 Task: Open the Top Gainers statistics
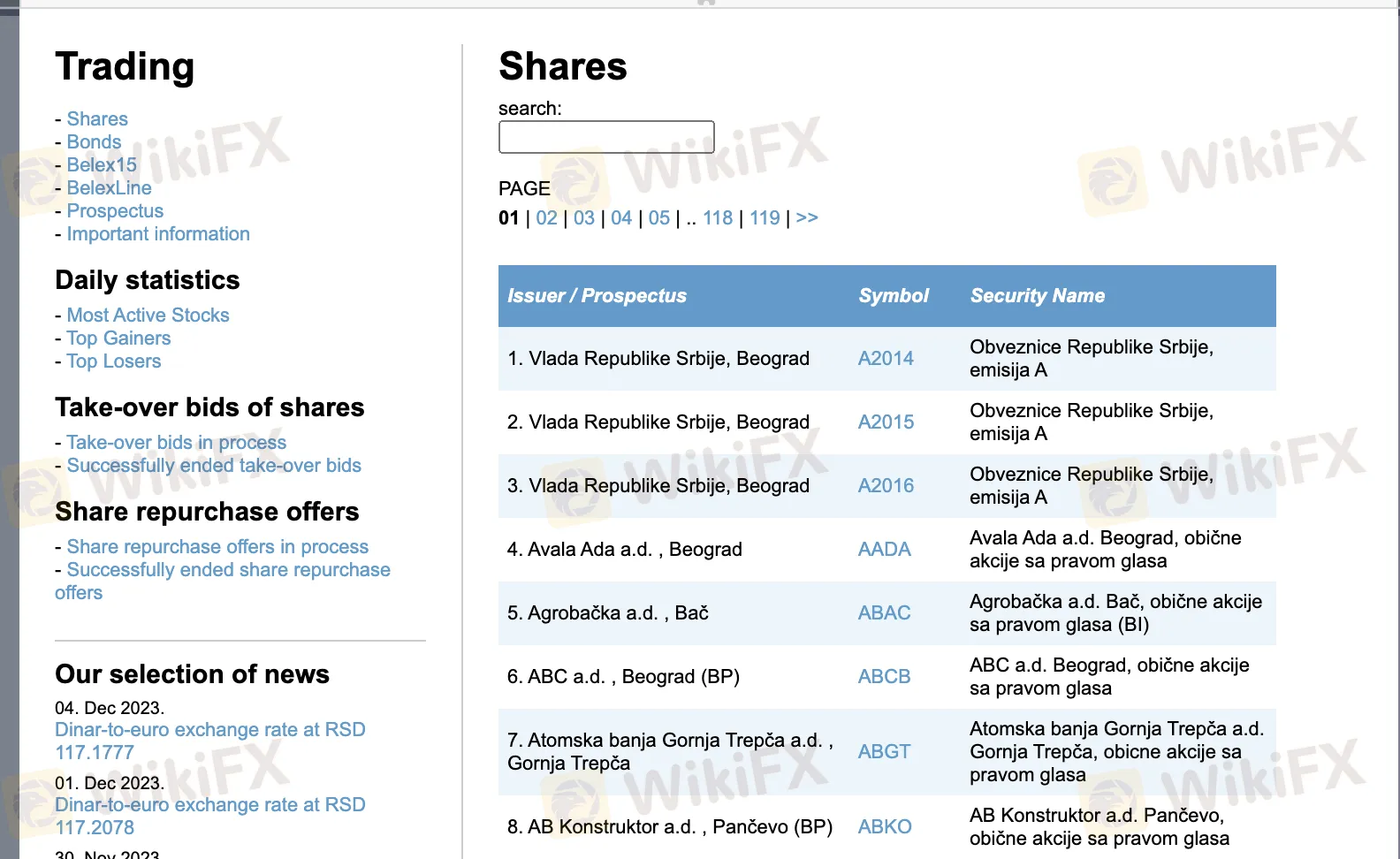click(x=118, y=338)
